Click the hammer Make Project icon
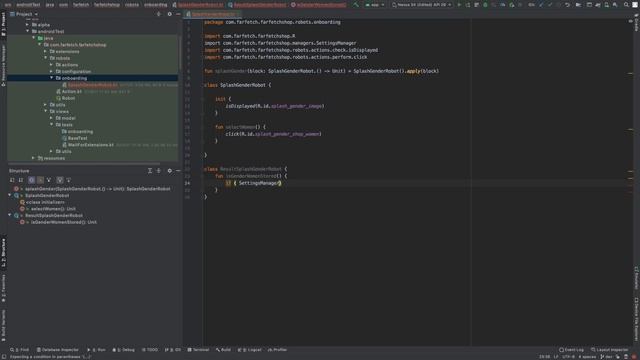640x360 pixels. [356, 5]
